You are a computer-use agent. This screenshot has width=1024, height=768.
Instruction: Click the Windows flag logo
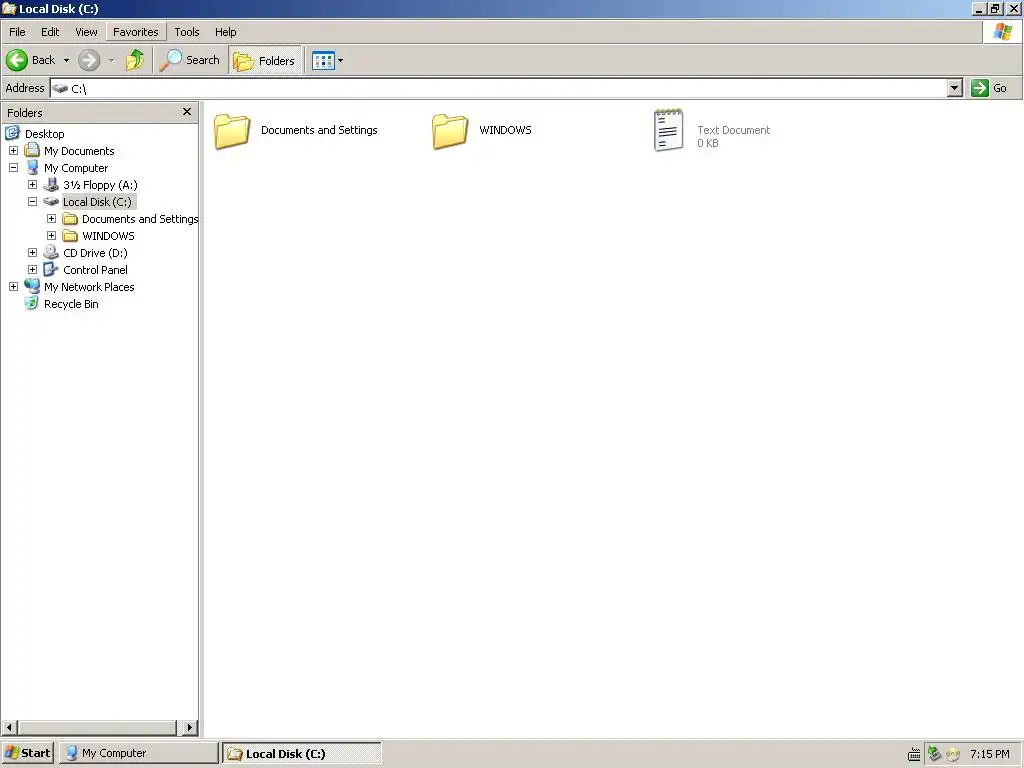click(1002, 32)
